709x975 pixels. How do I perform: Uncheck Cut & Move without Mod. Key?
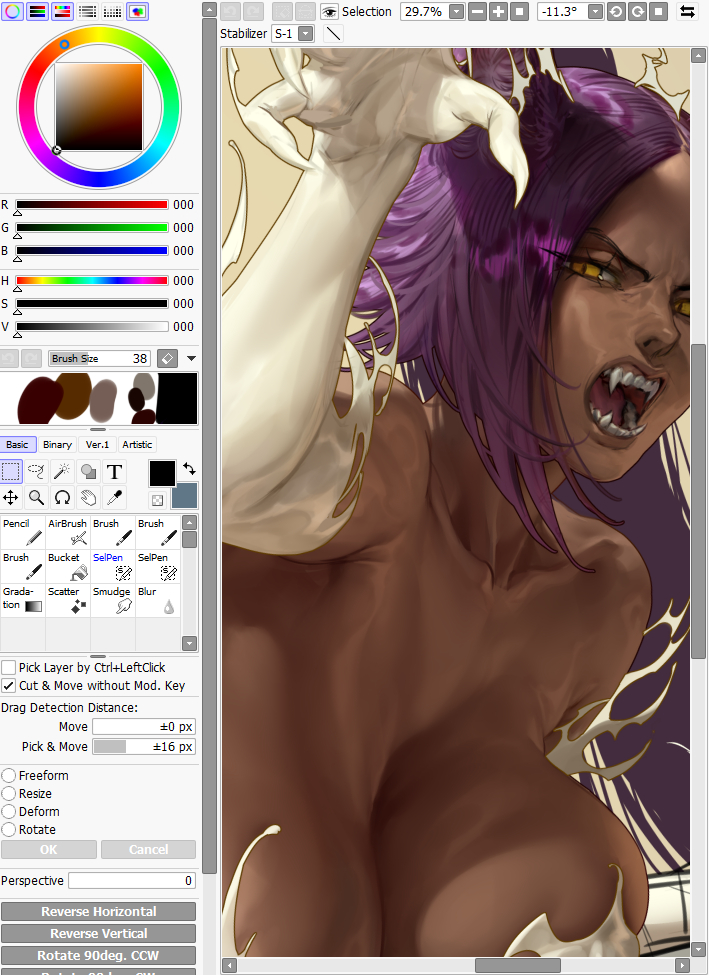tap(9, 685)
